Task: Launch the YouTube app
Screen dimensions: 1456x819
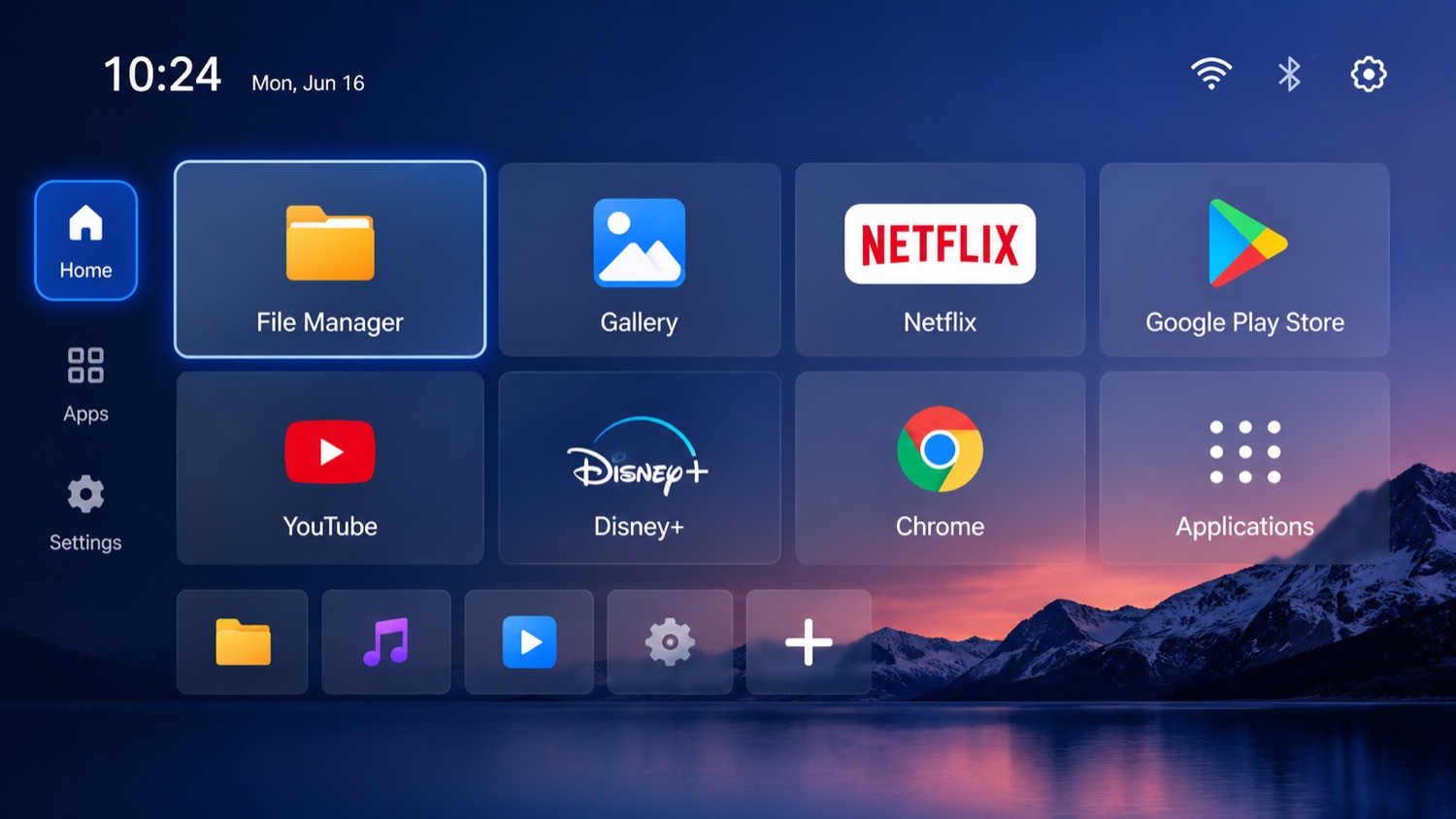Action: [x=330, y=468]
